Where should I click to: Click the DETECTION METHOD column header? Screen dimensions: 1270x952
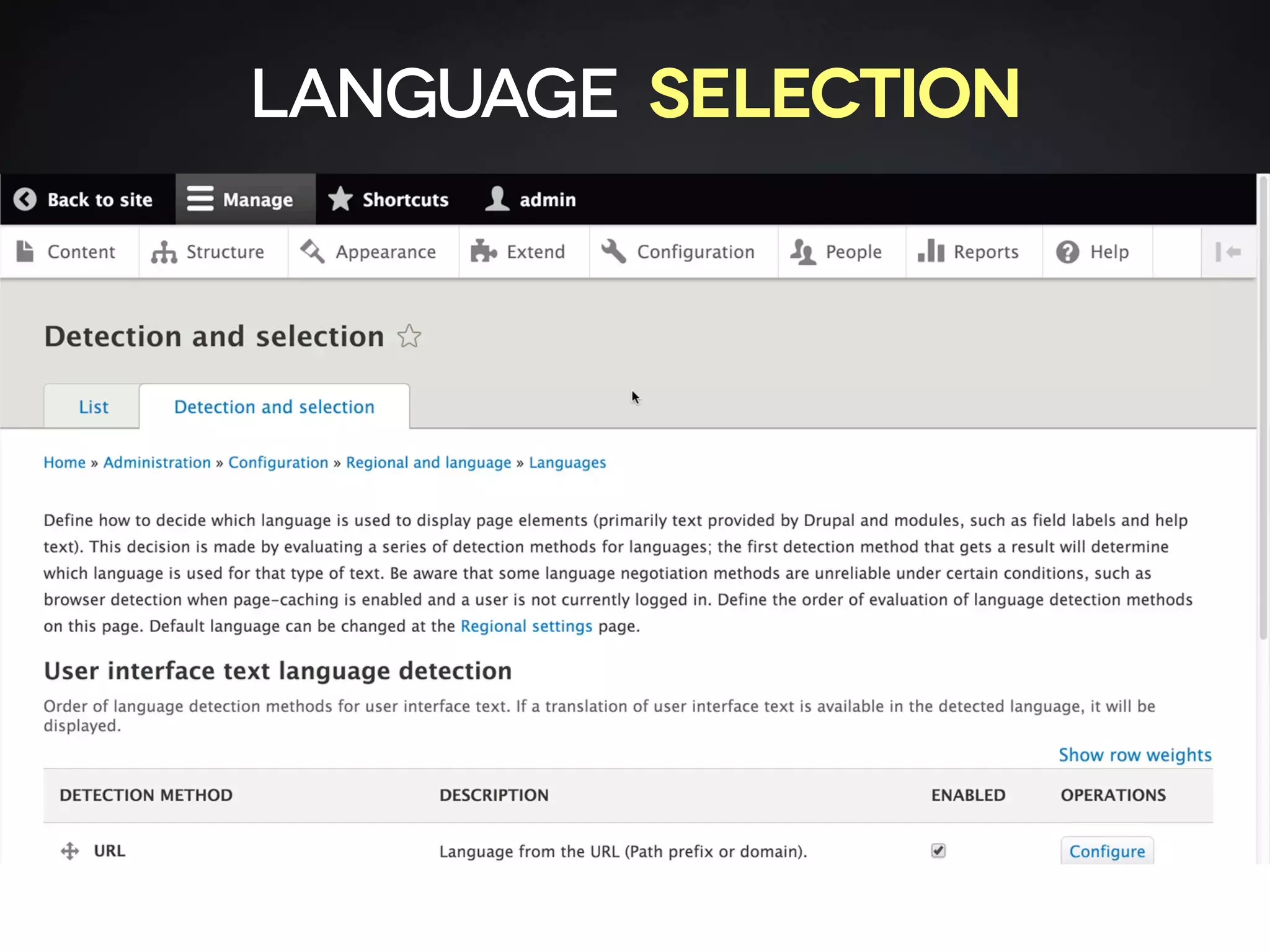point(146,795)
